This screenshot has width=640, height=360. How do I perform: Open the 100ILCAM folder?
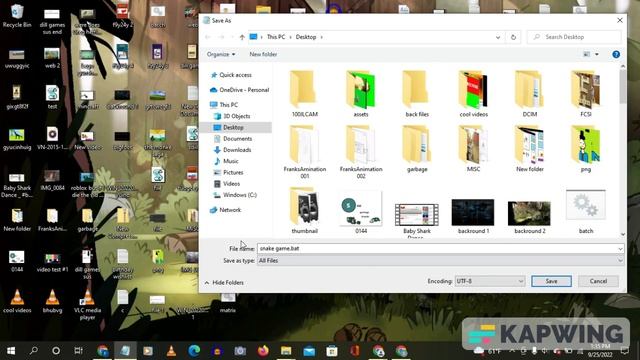point(304,94)
